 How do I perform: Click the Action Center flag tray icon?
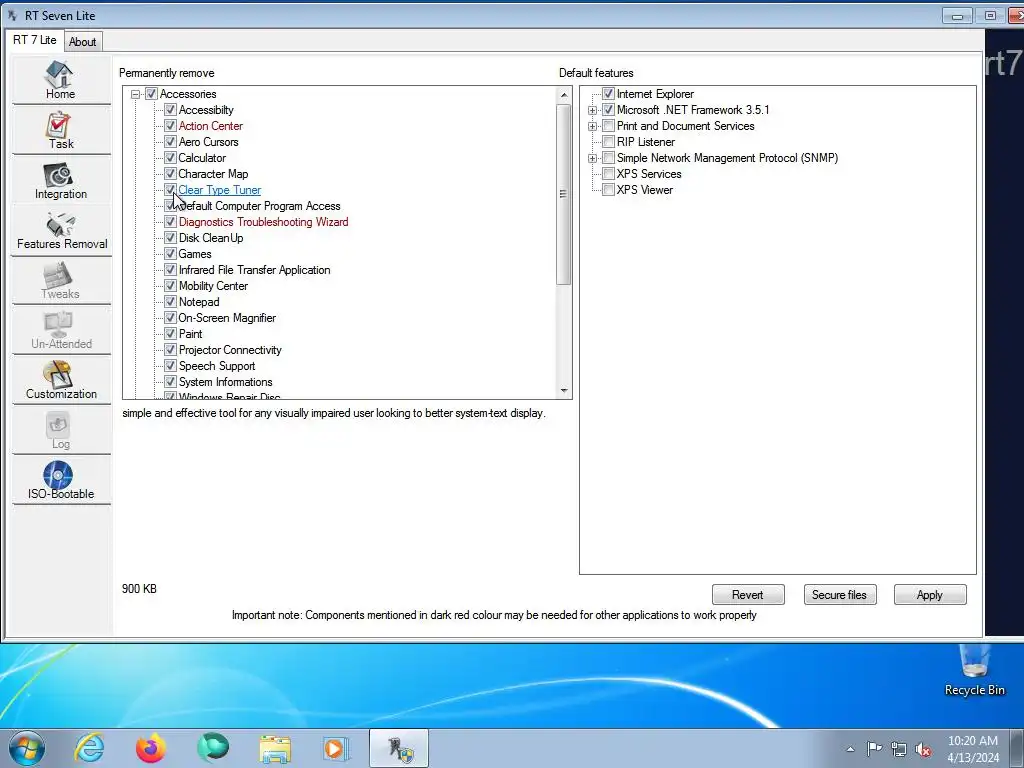[x=874, y=749]
